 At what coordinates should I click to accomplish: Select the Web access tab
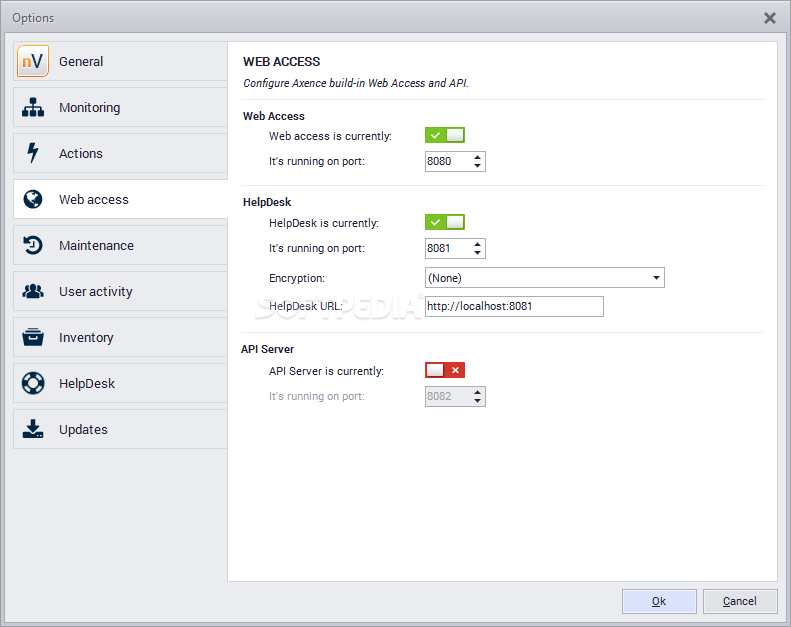(121, 199)
